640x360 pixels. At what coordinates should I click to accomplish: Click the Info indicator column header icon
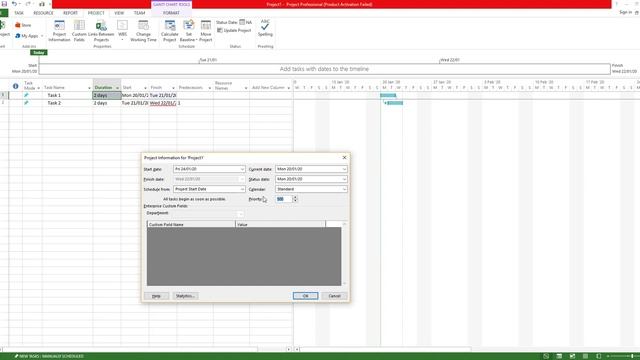16,86
